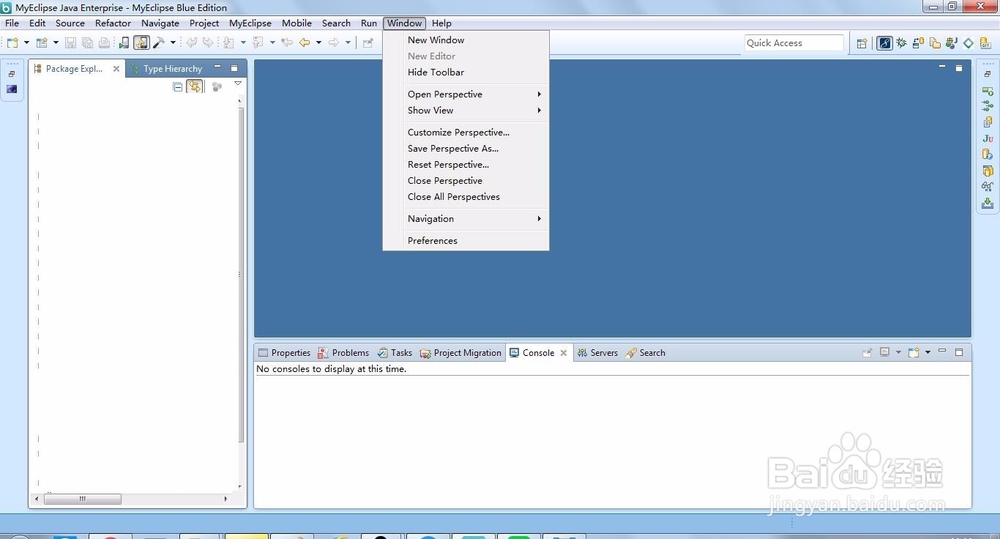Select Reset Perspective... entry
1000x539 pixels.
[466, 165]
